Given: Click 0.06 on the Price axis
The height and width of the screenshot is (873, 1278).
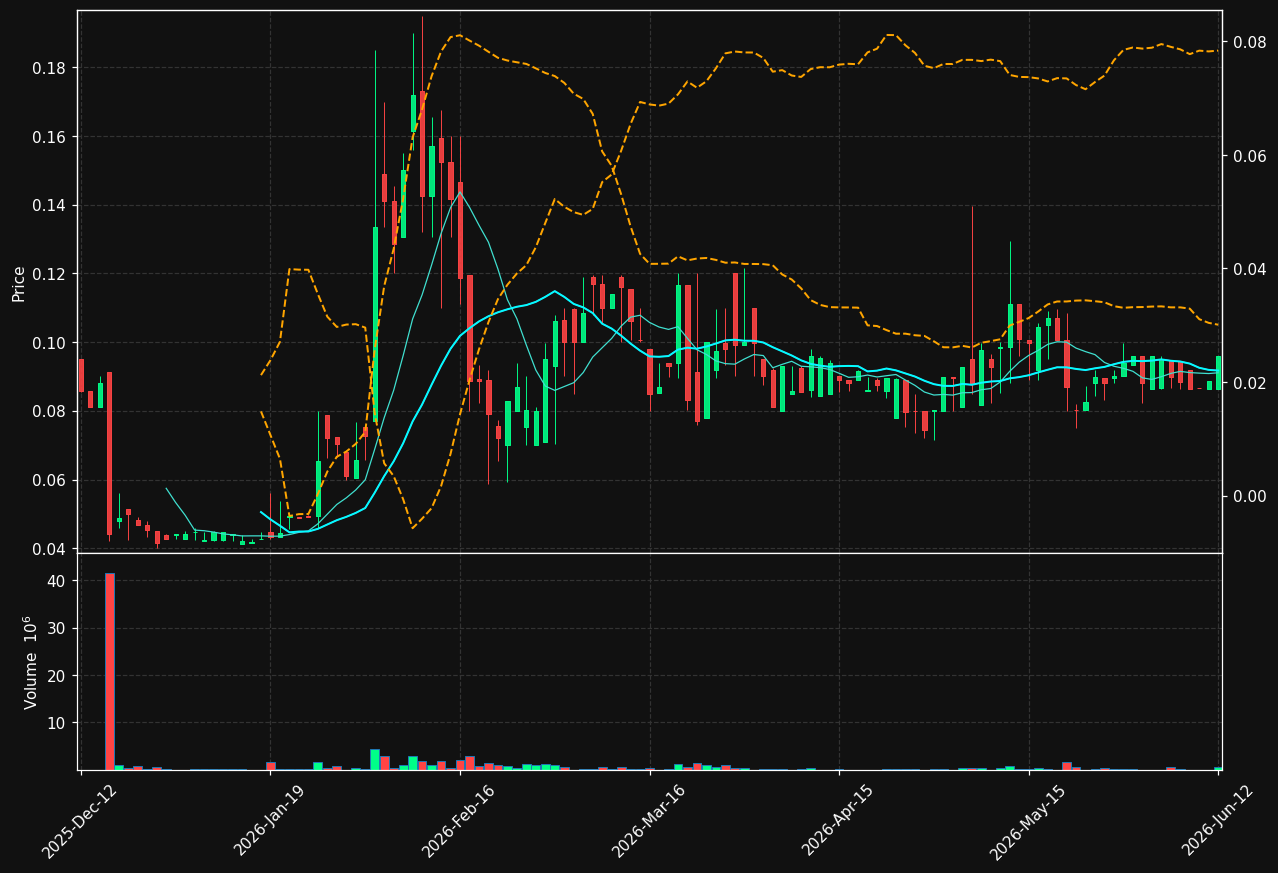Looking at the screenshot, I should pos(50,480).
